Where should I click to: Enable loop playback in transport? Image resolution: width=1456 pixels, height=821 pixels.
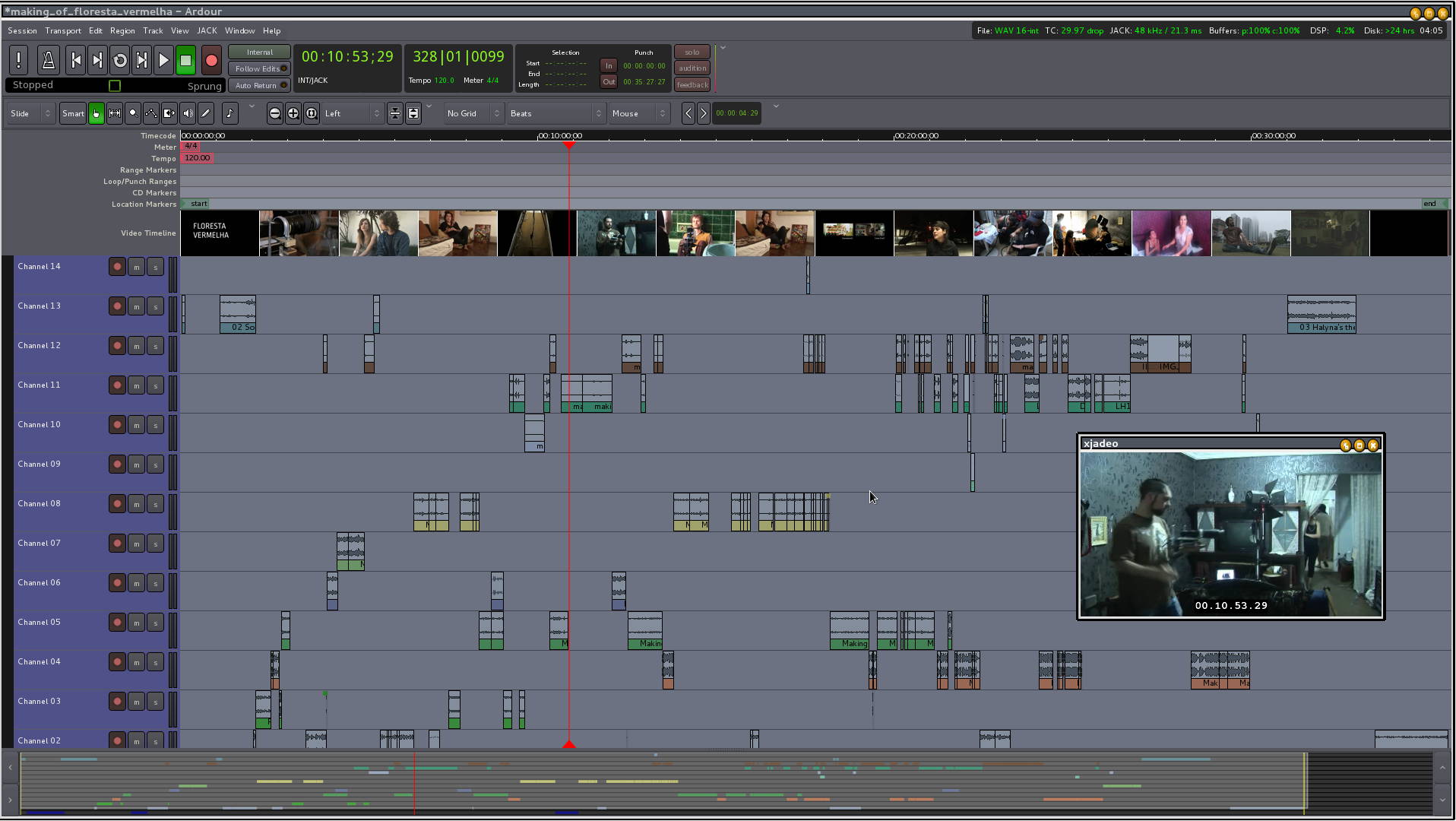(119, 60)
